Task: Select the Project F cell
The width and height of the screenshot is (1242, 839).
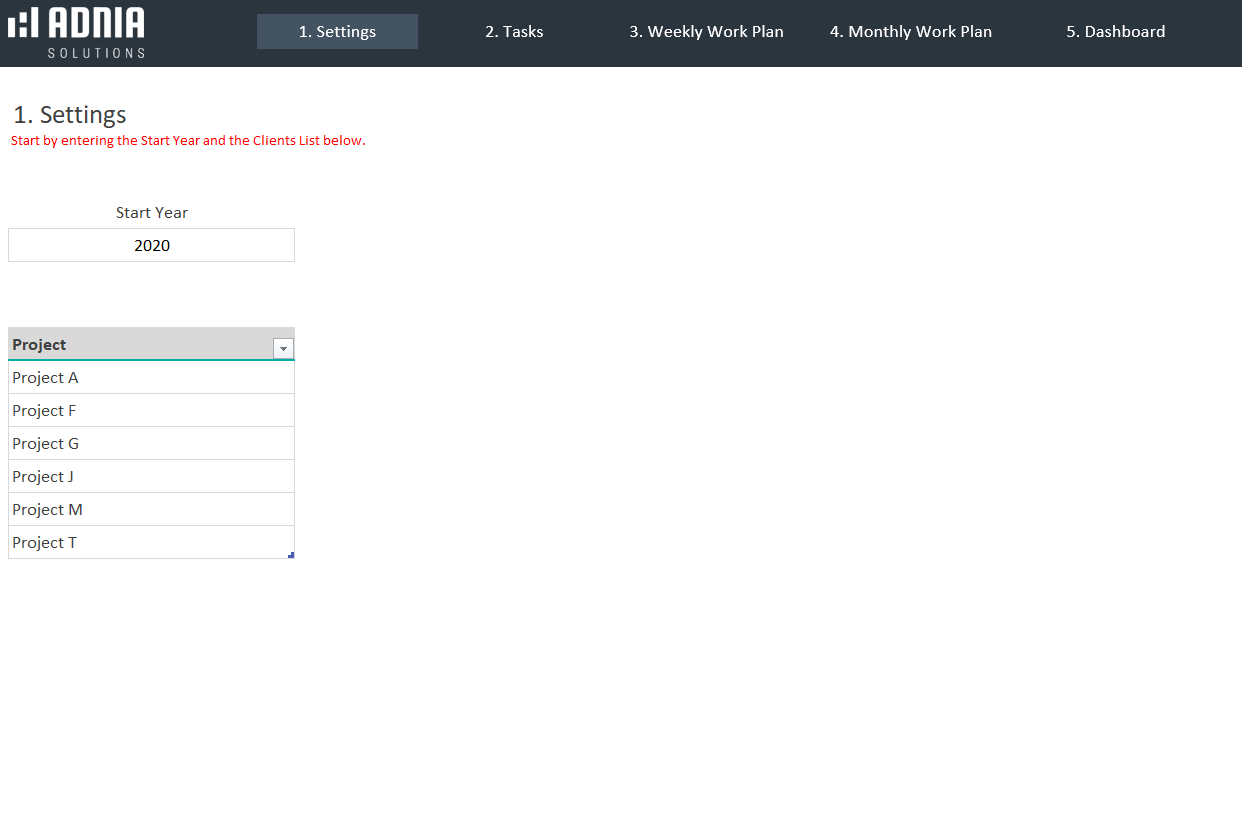Action: [x=151, y=411]
